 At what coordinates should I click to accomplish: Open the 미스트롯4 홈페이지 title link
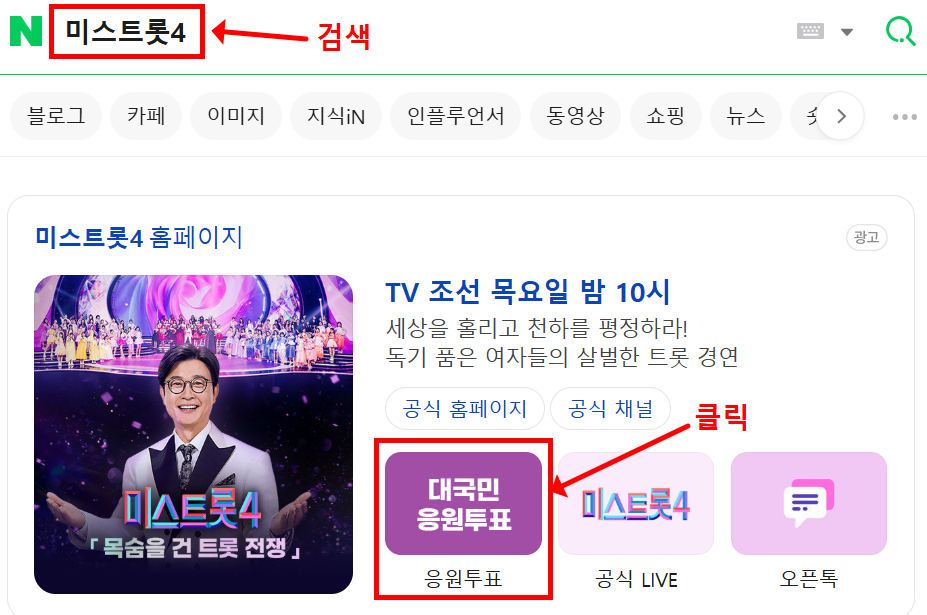pos(139,238)
